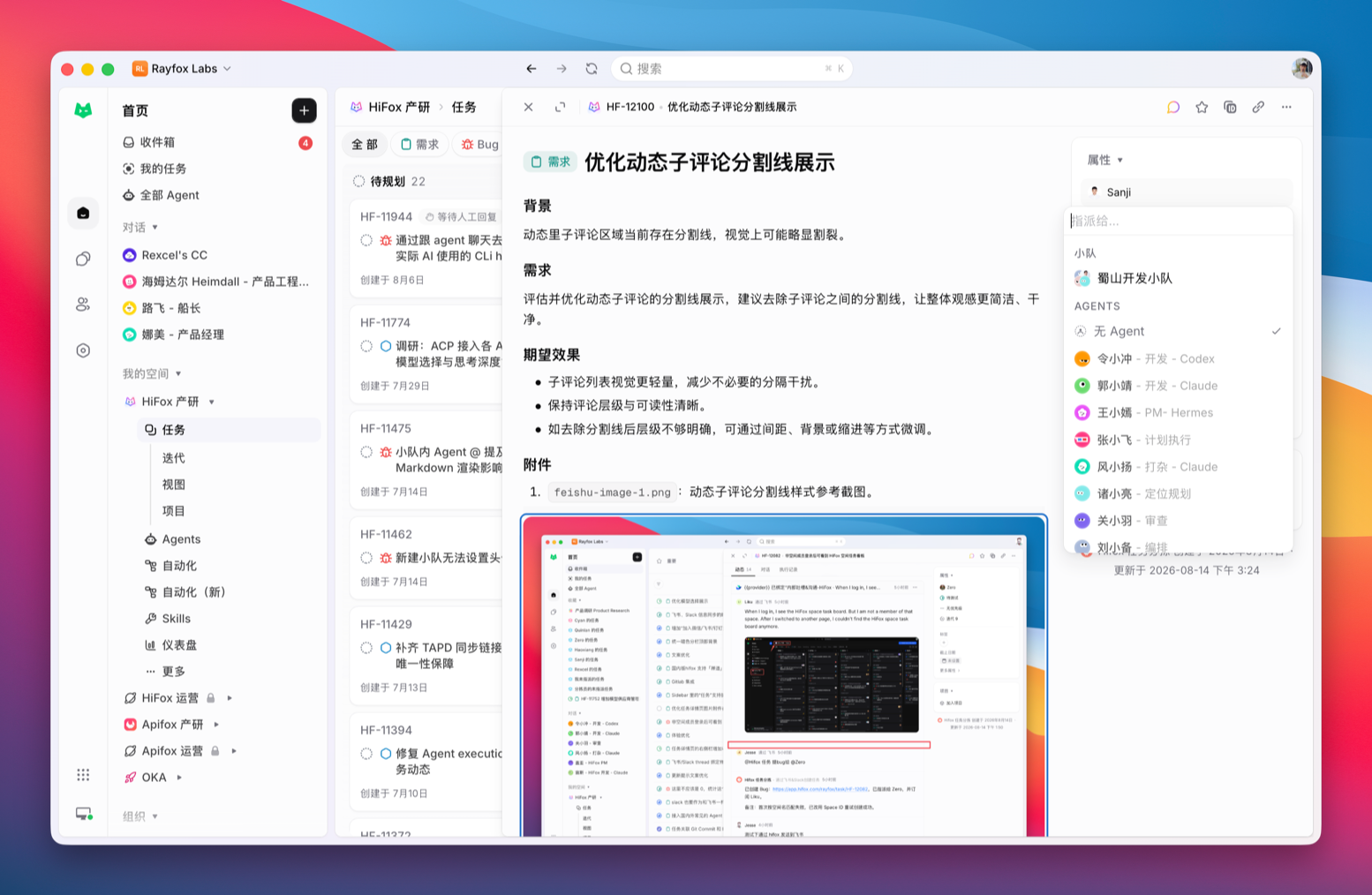Go back with the left arrow
1372x895 pixels.
(x=531, y=68)
